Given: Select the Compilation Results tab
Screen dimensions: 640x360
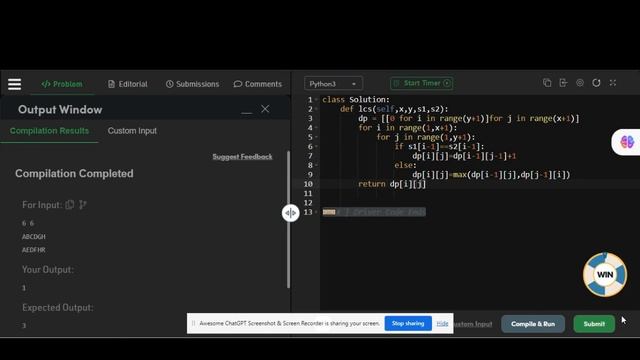Looking at the screenshot, I should tap(49, 131).
